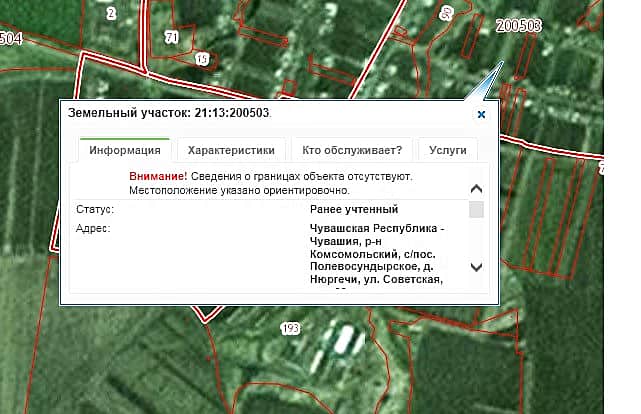This screenshot has height=414, width=641.
Task: Close the land parcel info popup
Action: pyautogui.click(x=481, y=114)
